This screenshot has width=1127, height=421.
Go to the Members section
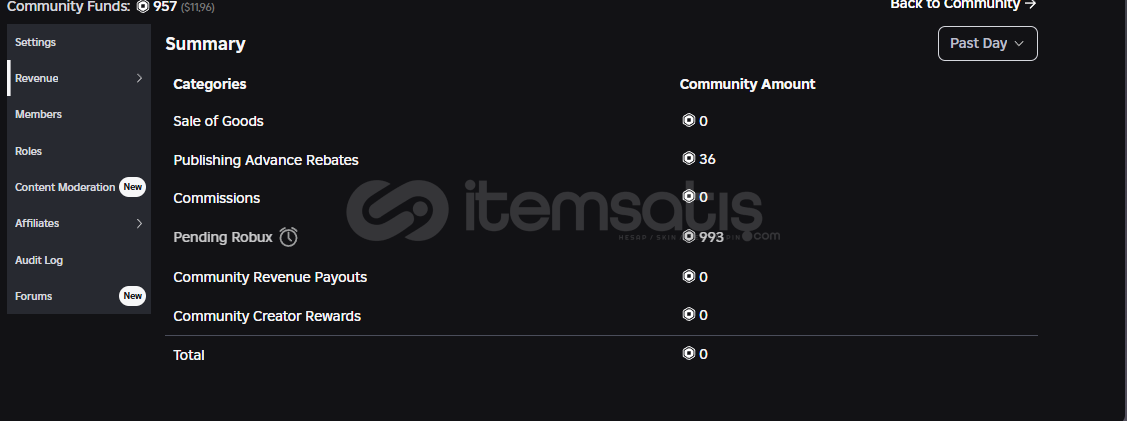(x=39, y=114)
